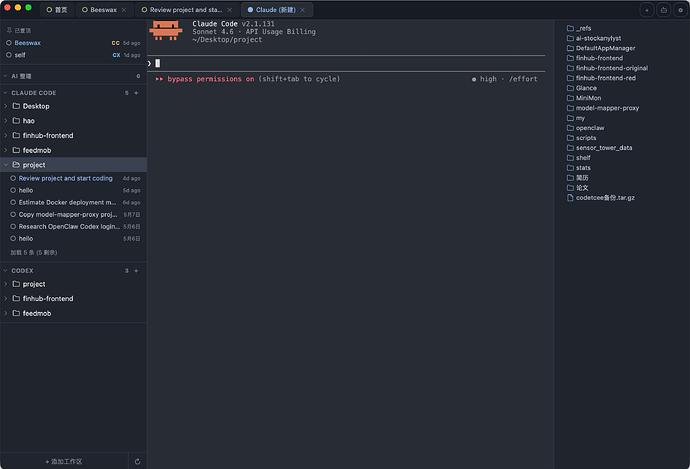Open settings gear in top-right toolbar
690x469 pixels.
[680, 10]
